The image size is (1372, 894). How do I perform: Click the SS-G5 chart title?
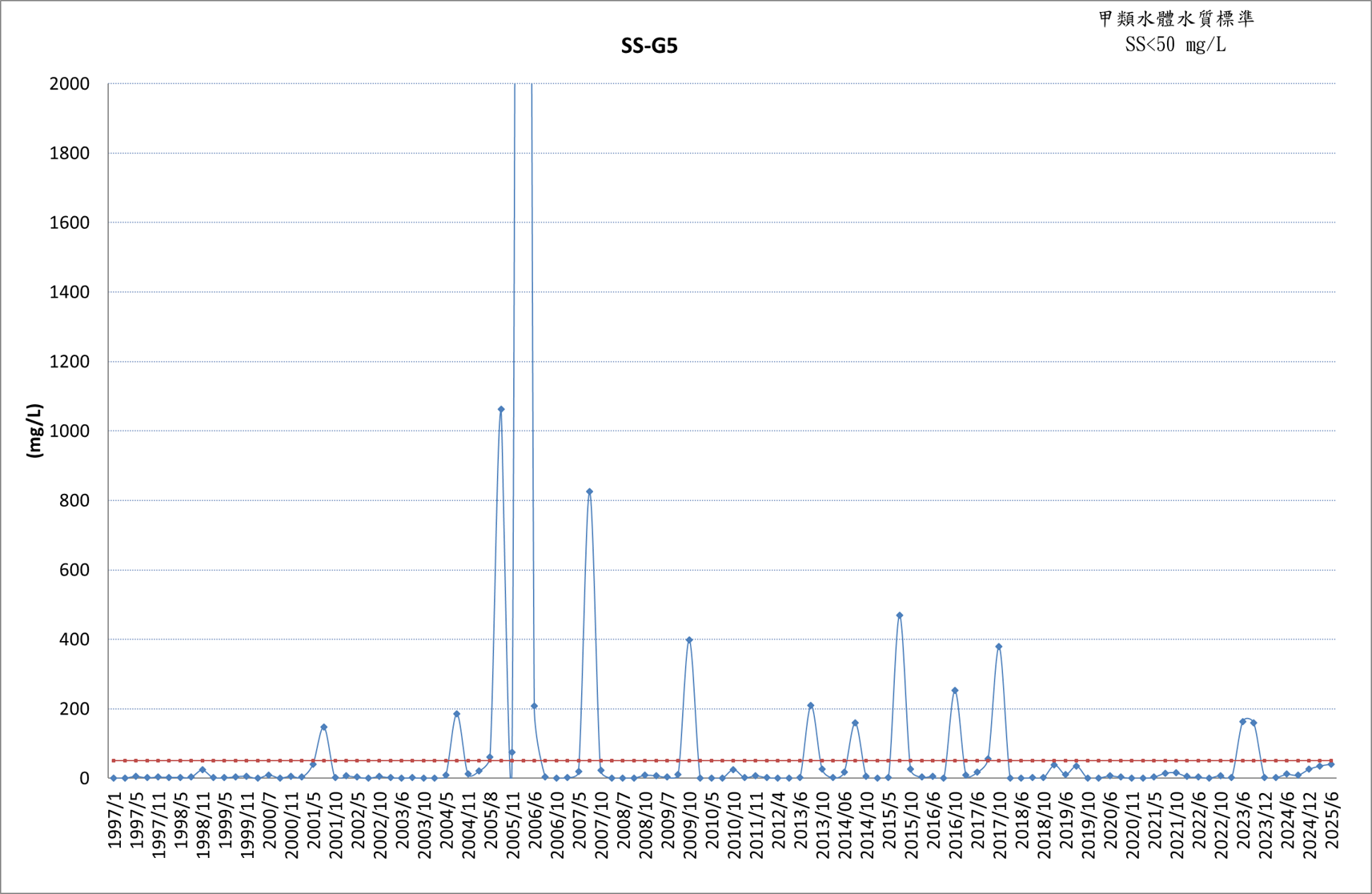point(649,46)
